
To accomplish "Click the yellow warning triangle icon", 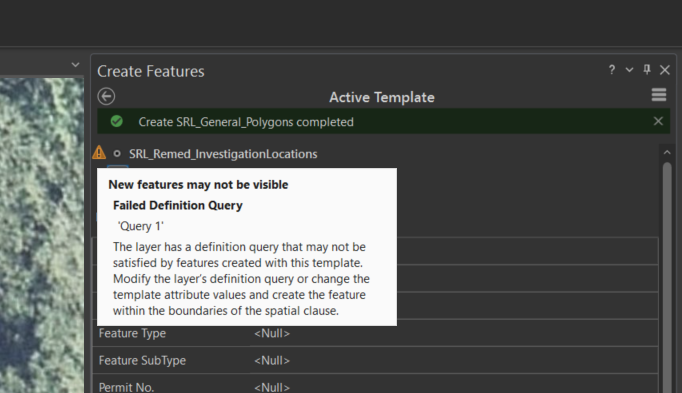I will [99, 152].
